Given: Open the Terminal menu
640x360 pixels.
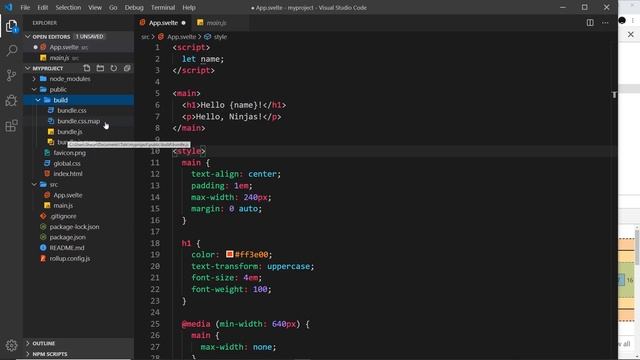Looking at the screenshot, I should click(x=163, y=7).
